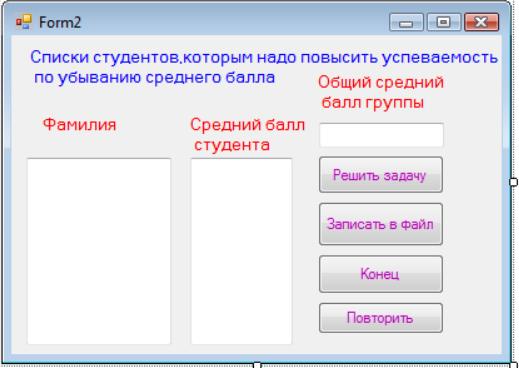Grab the right-edge form resize handle
Image resolution: width=519 pixels, height=368 pixels.
(514, 182)
